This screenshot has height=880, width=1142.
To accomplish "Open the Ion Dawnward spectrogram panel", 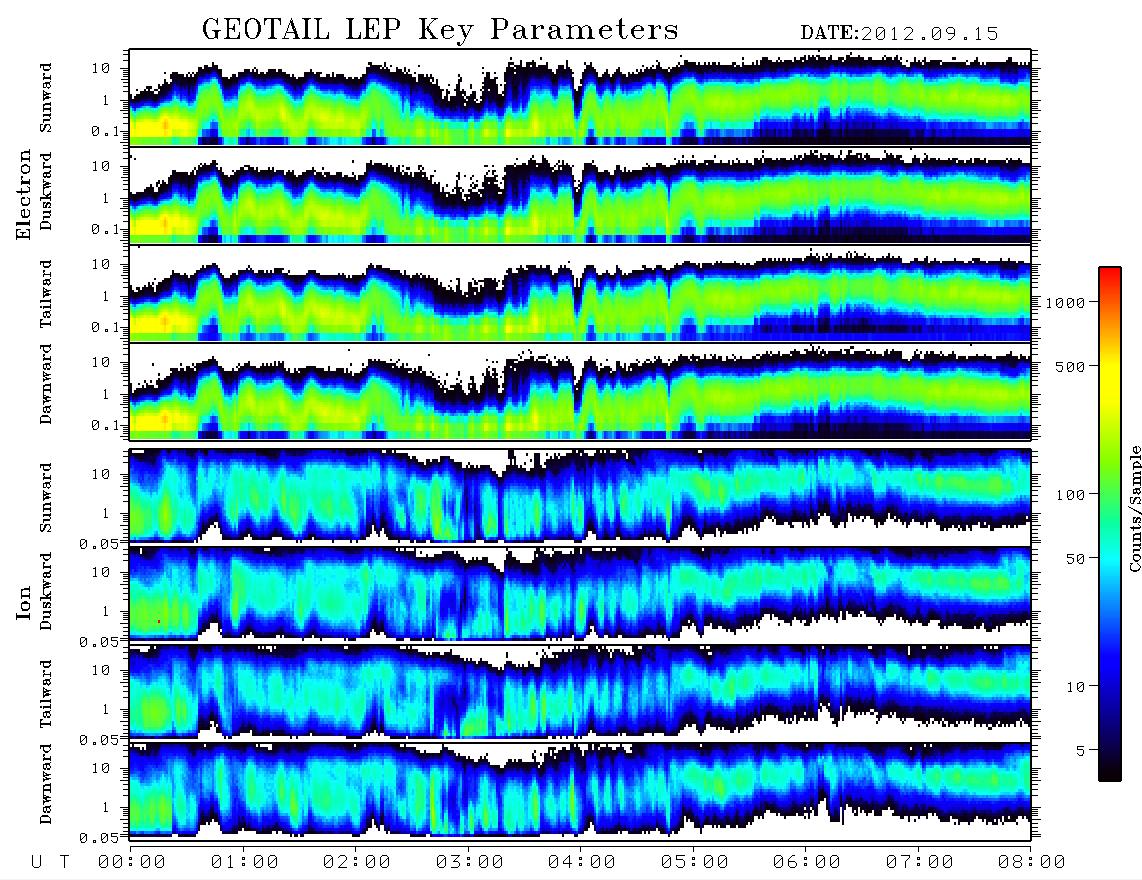I will [x=580, y=790].
